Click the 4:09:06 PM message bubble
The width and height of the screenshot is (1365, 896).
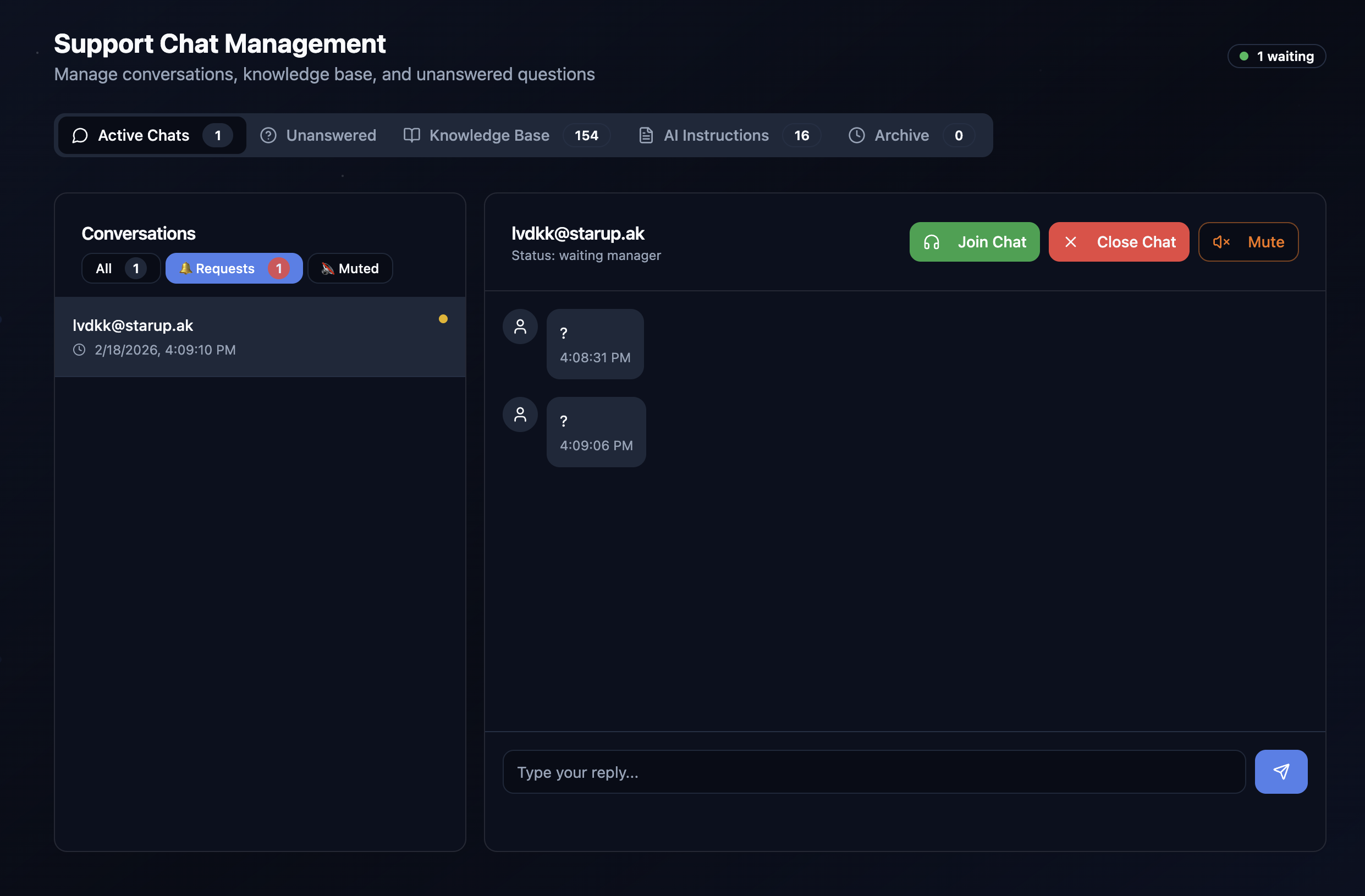596,432
